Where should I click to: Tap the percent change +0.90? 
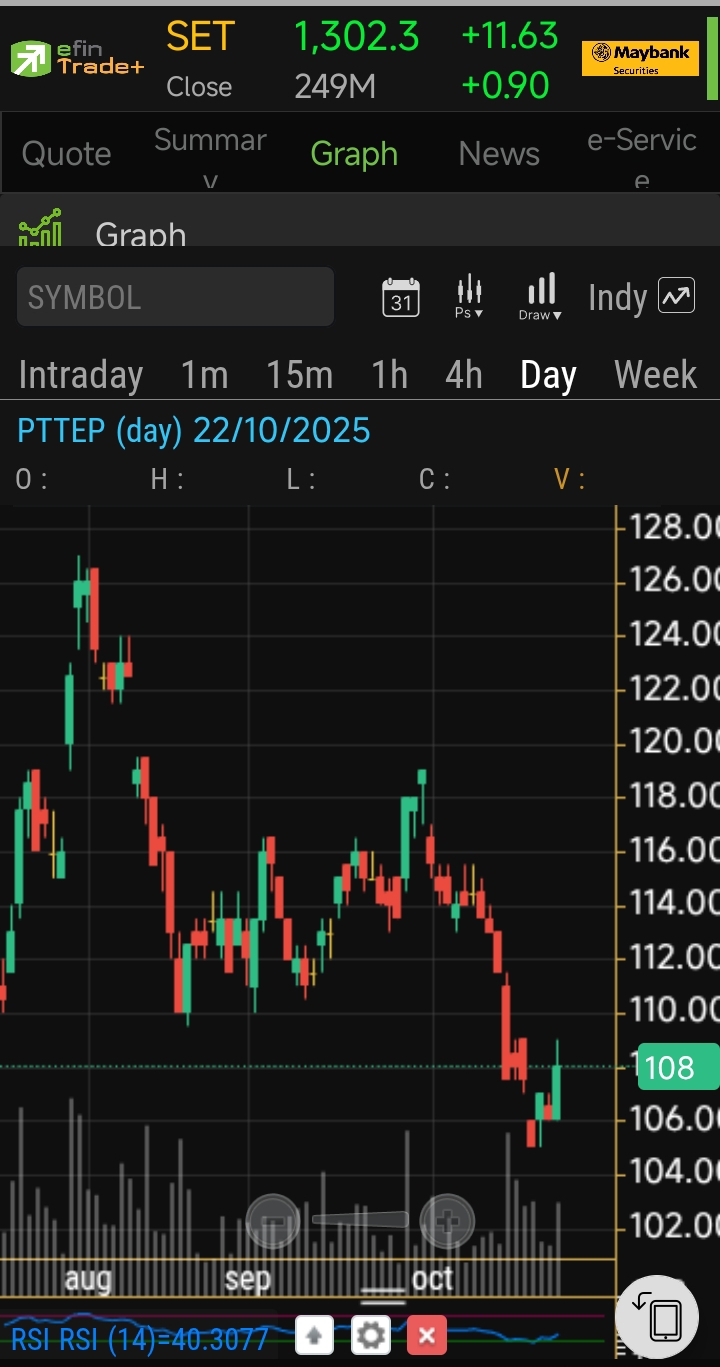[505, 86]
